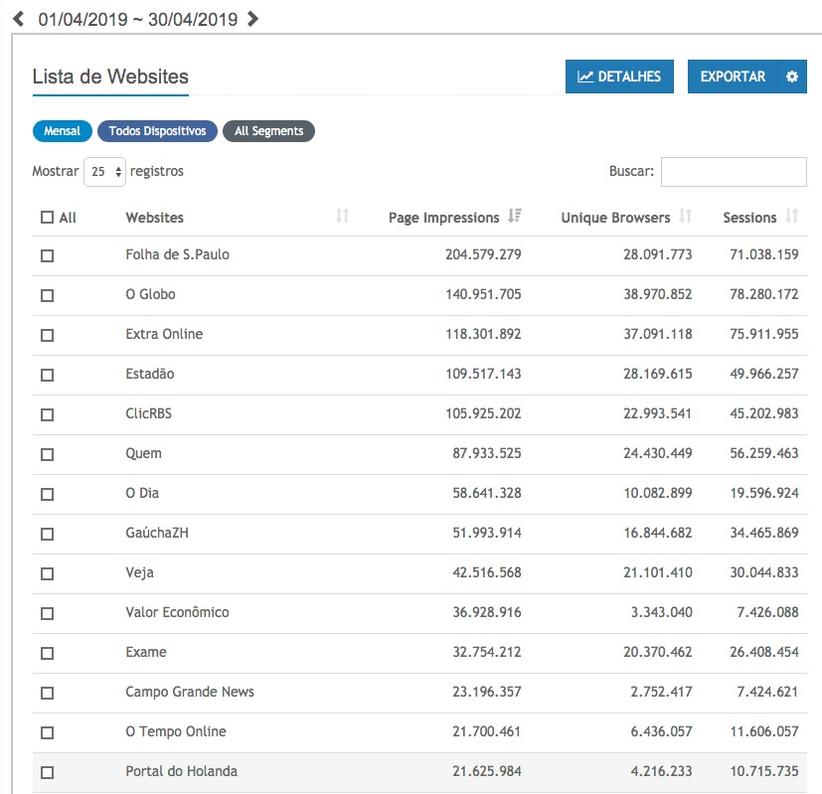The width and height of the screenshot is (822, 794).
Task: Sort by Websites column sort icon
Action: click(343, 217)
